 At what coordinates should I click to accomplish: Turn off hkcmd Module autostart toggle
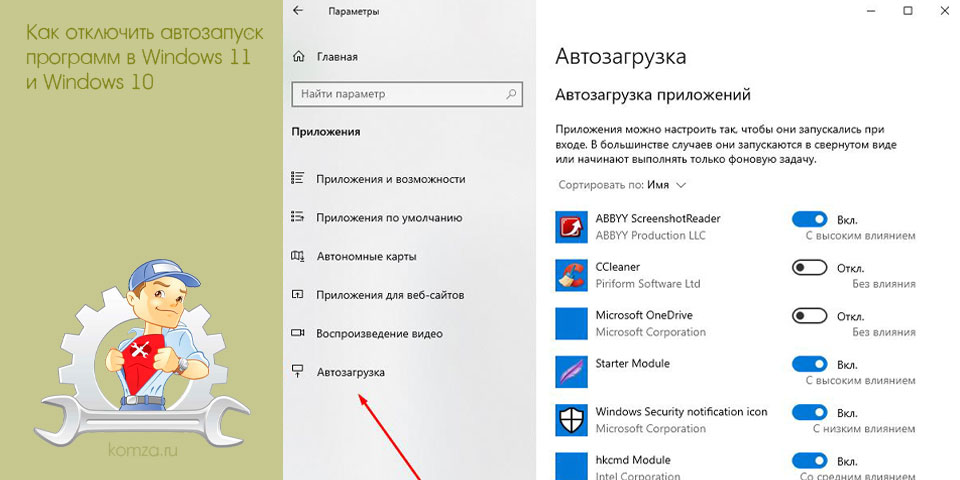coord(809,460)
